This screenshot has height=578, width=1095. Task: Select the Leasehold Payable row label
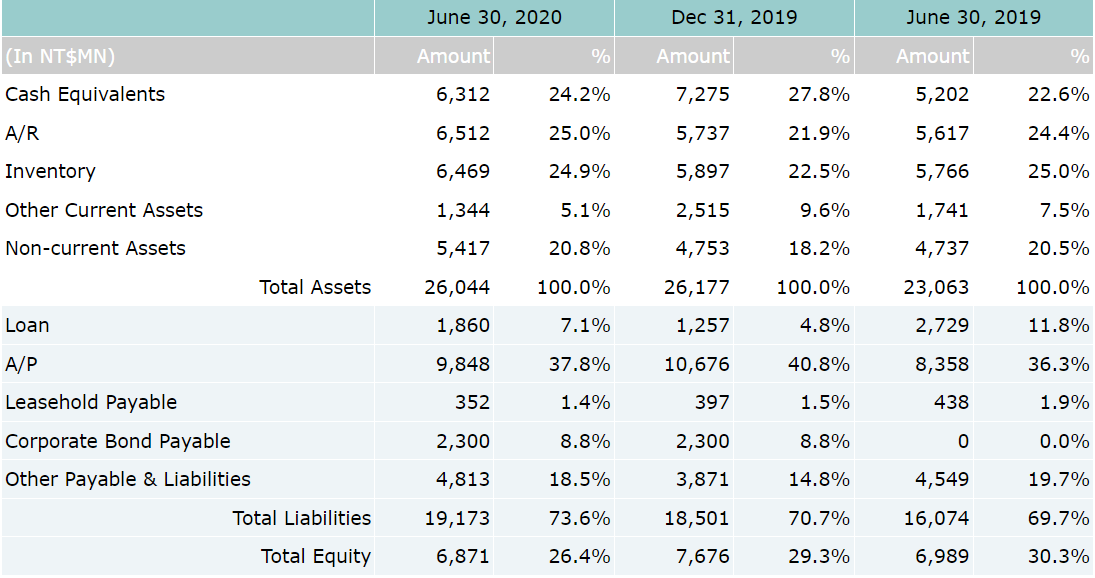pos(91,402)
